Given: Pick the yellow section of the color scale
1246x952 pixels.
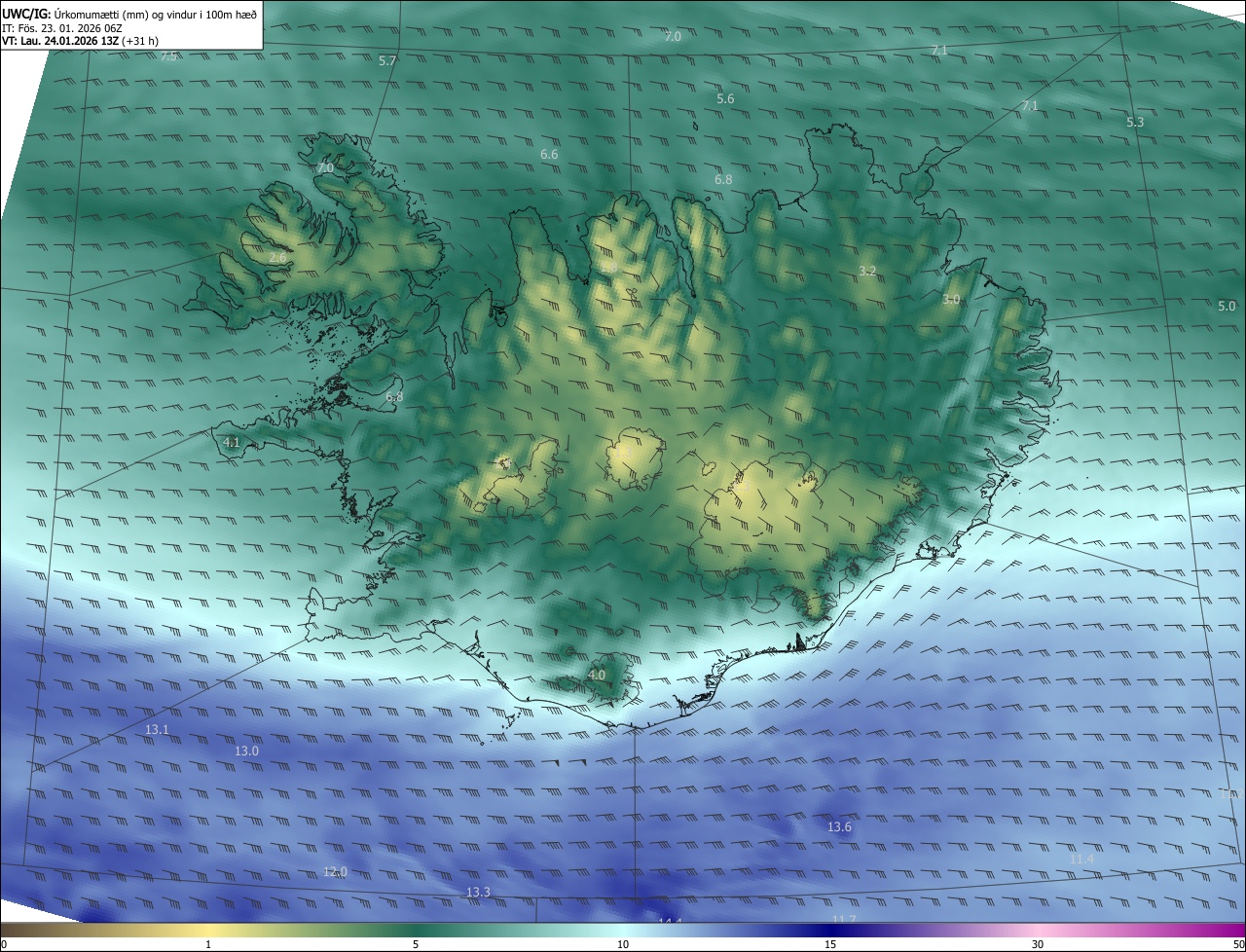Looking at the screenshot, I should (208, 931).
